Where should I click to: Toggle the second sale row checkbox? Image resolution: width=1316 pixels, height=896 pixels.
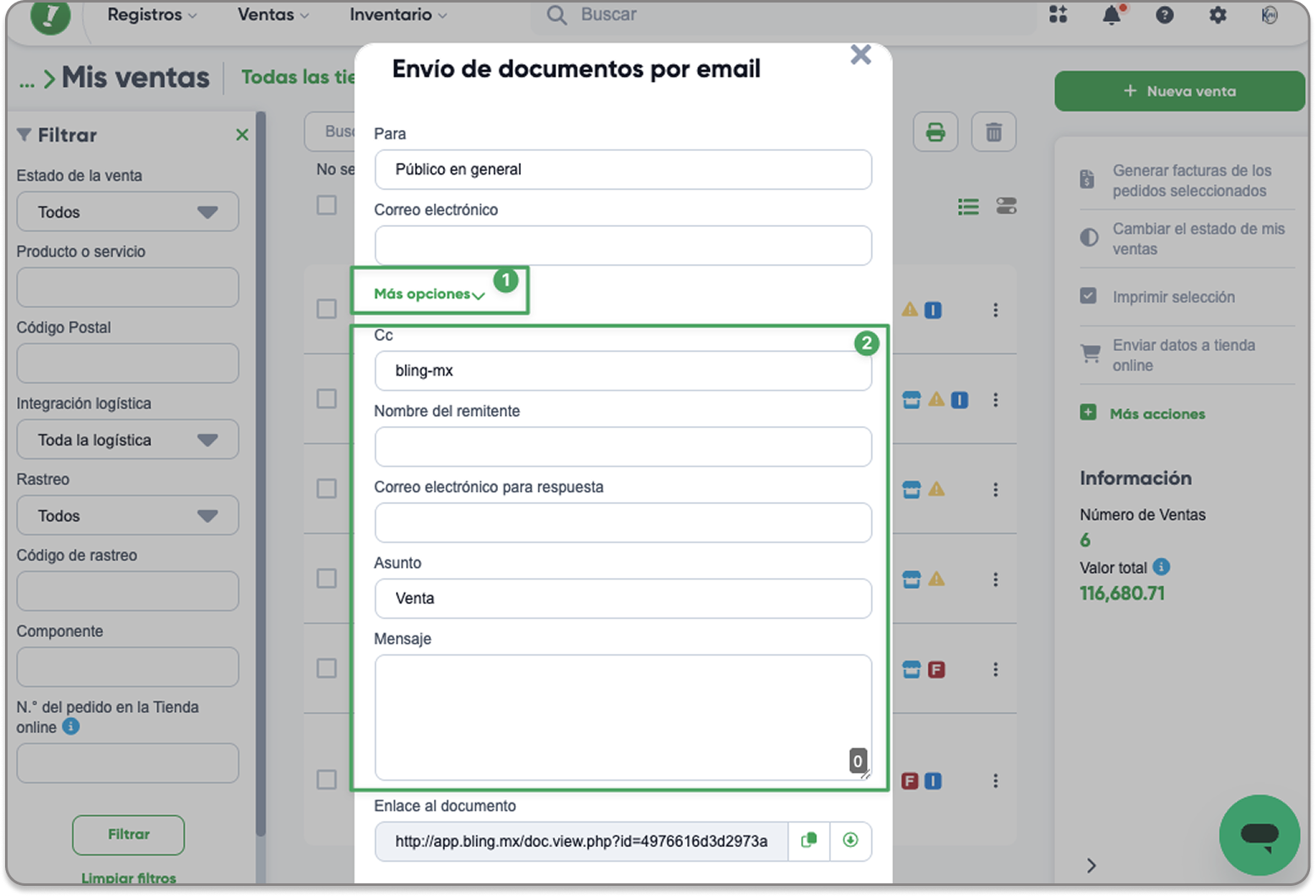(x=327, y=398)
